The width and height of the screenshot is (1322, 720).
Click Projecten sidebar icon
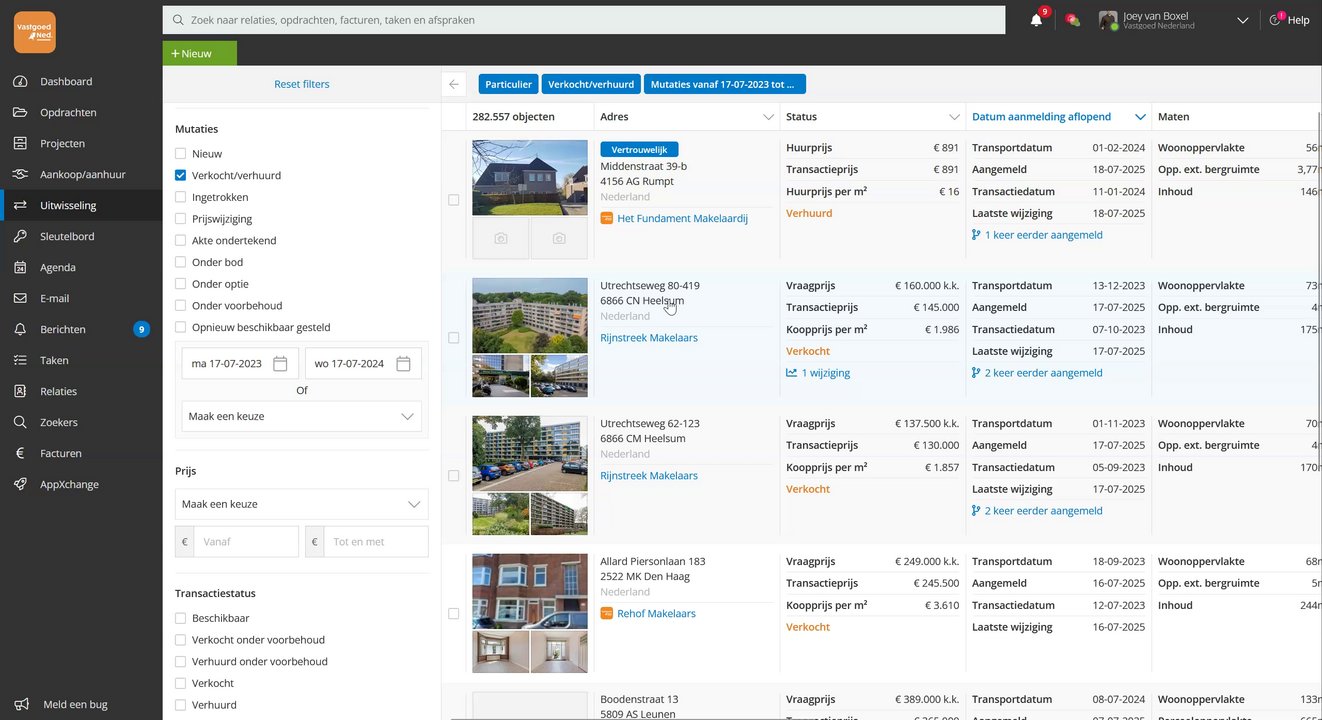pos(20,144)
